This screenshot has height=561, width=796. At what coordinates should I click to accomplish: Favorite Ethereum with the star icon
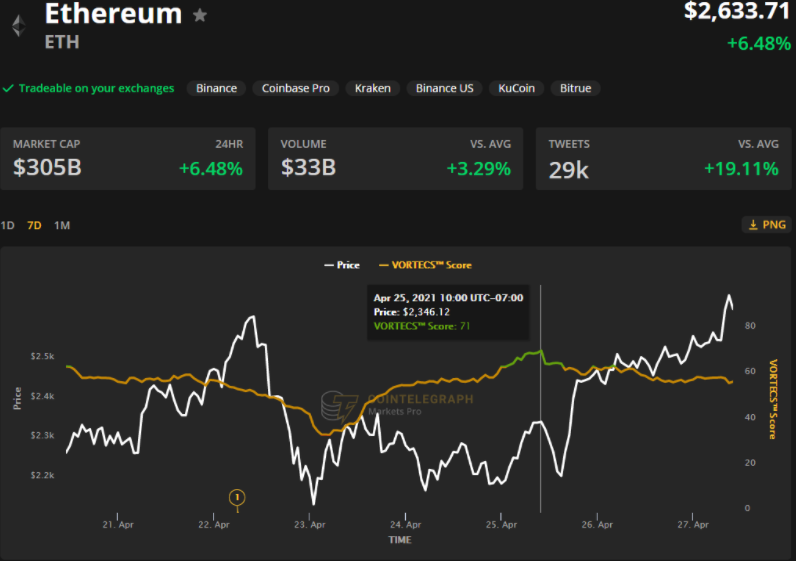(200, 15)
